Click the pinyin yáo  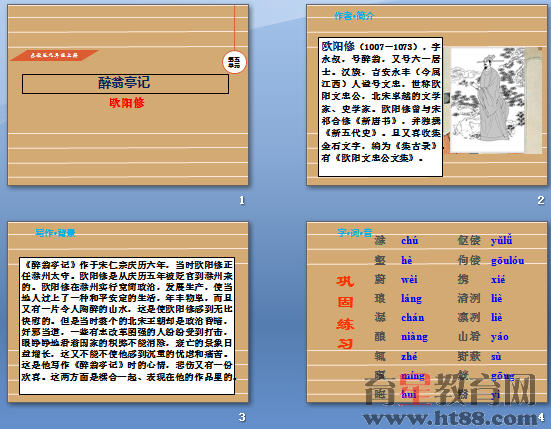point(500,337)
